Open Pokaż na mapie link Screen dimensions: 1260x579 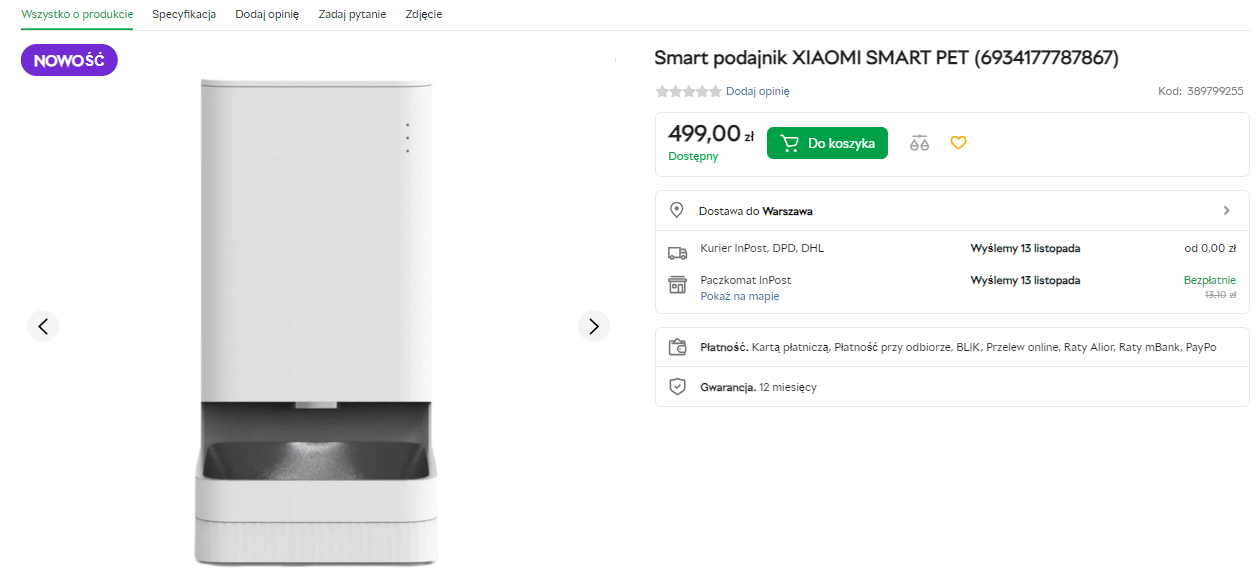tap(739, 296)
